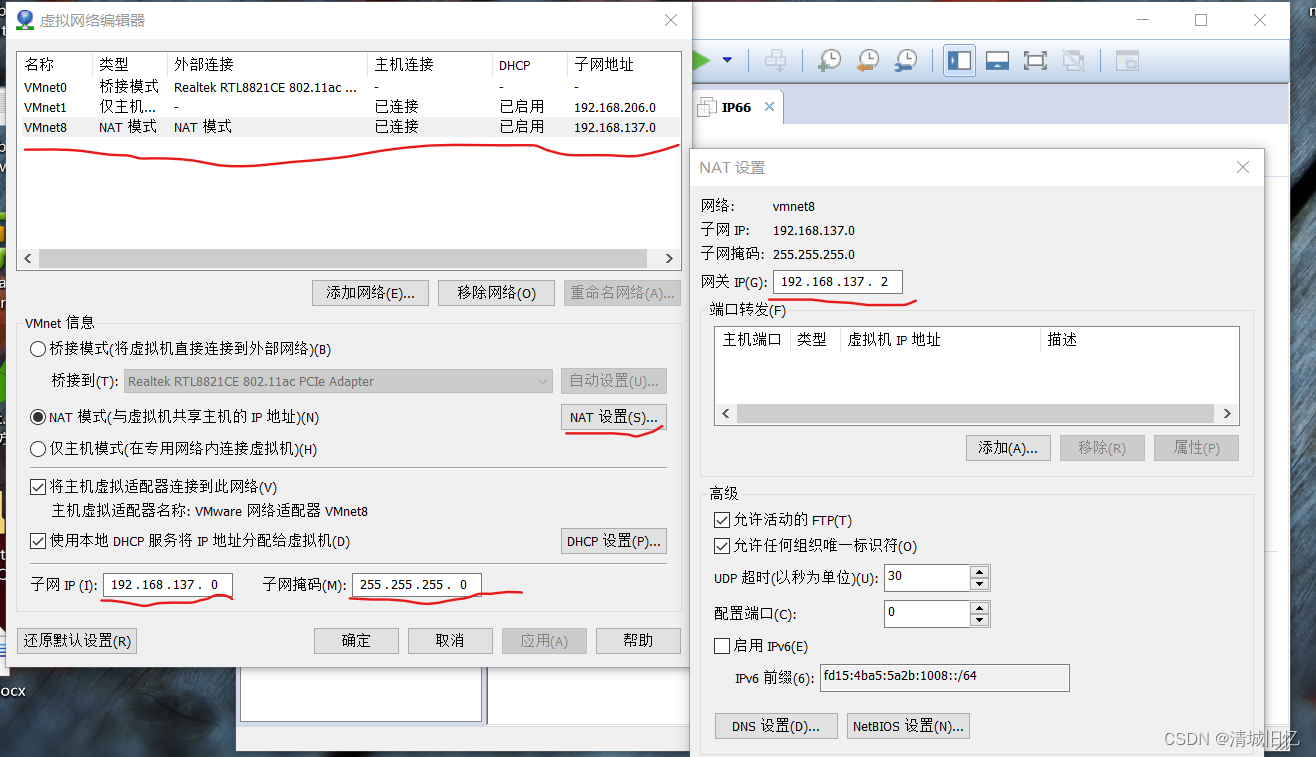Revert the virtual machine to its snapshot
Image resolution: width=1316 pixels, height=757 pixels.
[867, 60]
